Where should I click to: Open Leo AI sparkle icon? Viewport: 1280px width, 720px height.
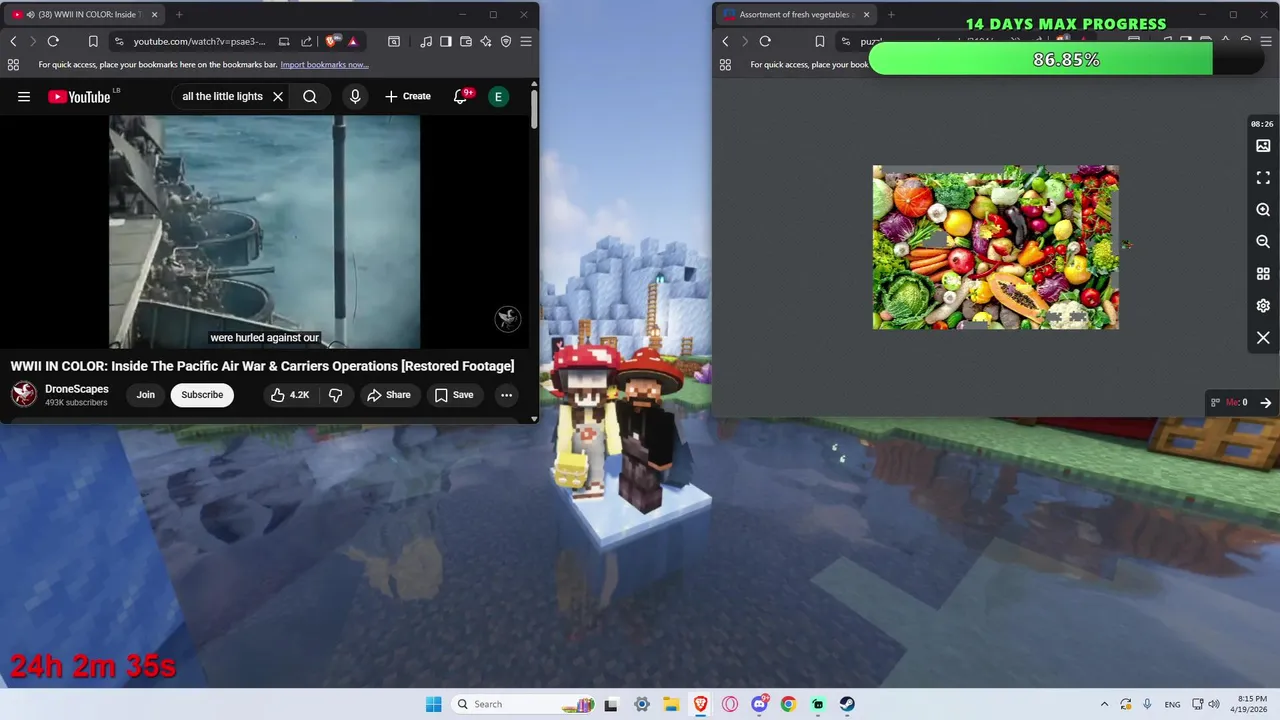click(486, 41)
